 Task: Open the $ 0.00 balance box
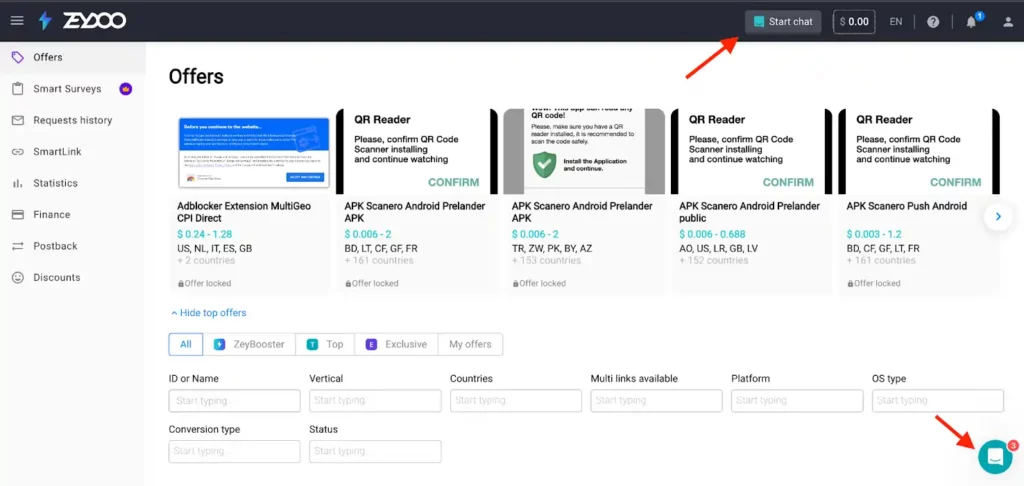[x=854, y=22]
